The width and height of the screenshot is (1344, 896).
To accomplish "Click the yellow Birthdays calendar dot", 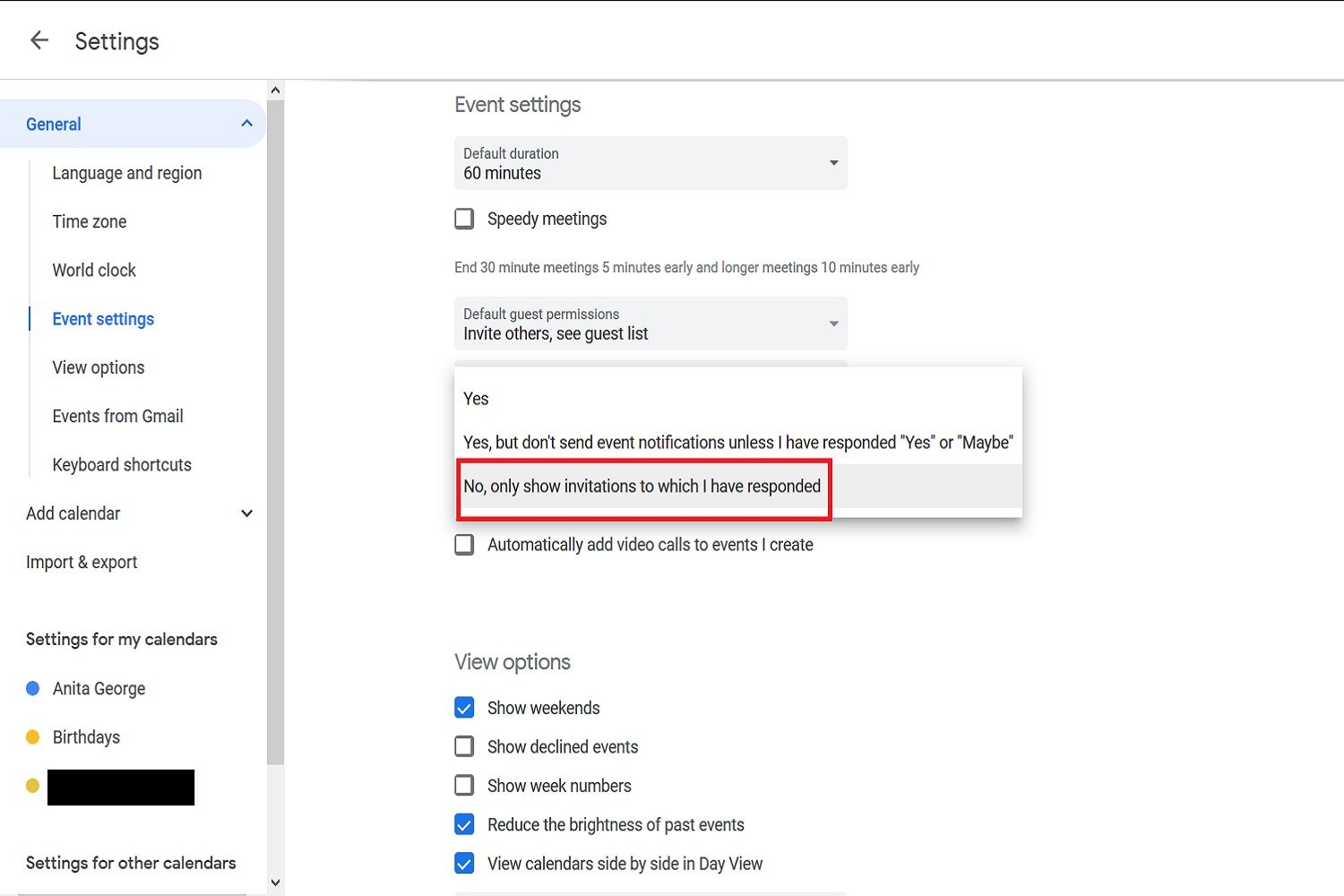I will coord(33,737).
